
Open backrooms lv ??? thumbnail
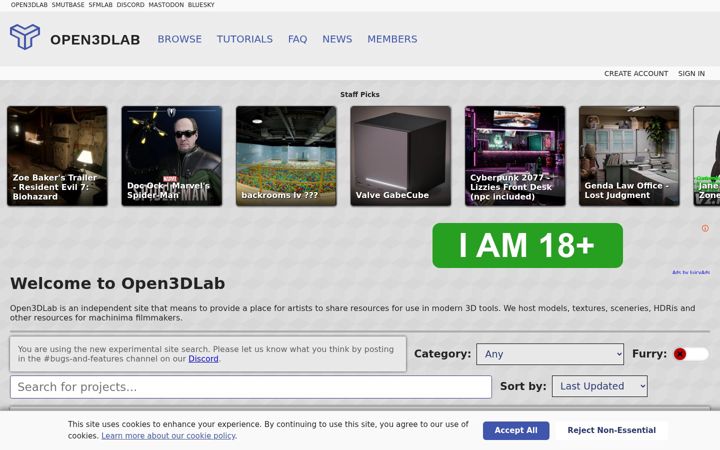(286, 156)
